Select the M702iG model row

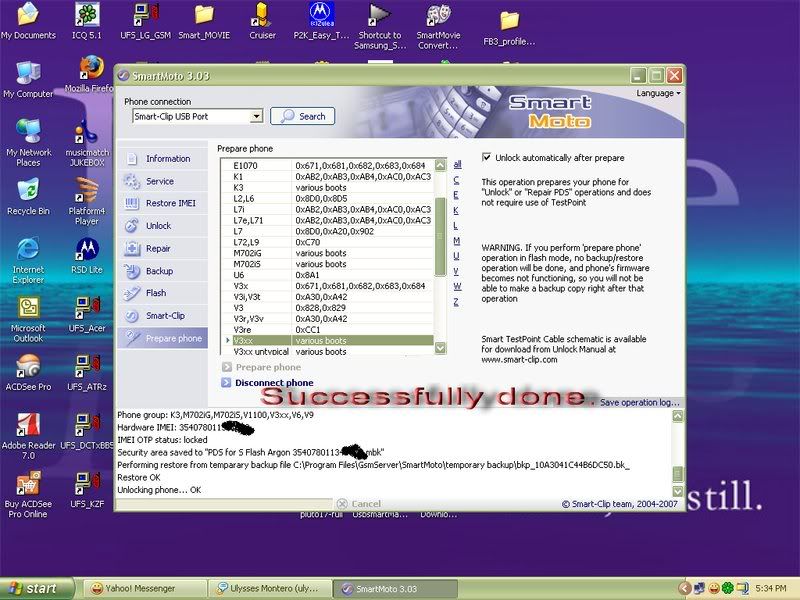click(x=328, y=253)
